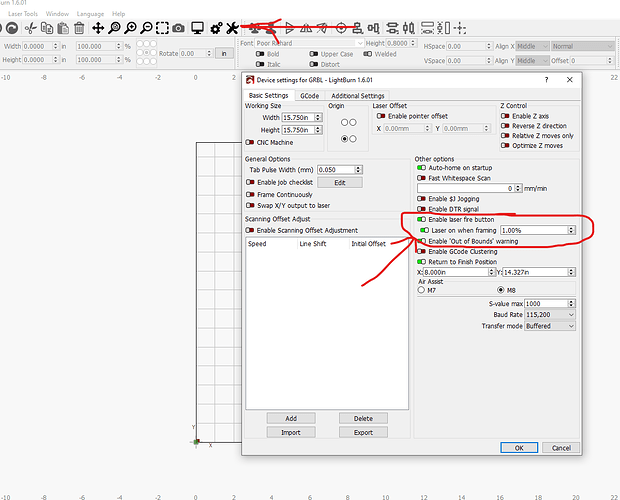Screen dimensions: 620x500
Task: Click the Import button
Action: click(291, 432)
